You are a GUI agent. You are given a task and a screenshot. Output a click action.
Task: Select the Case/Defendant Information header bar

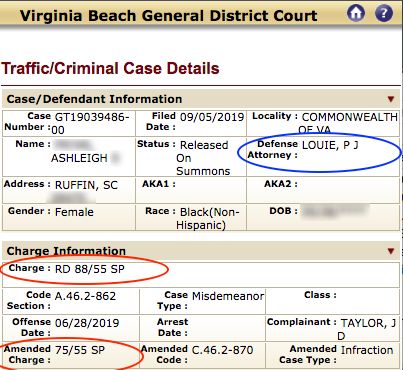click(201, 99)
